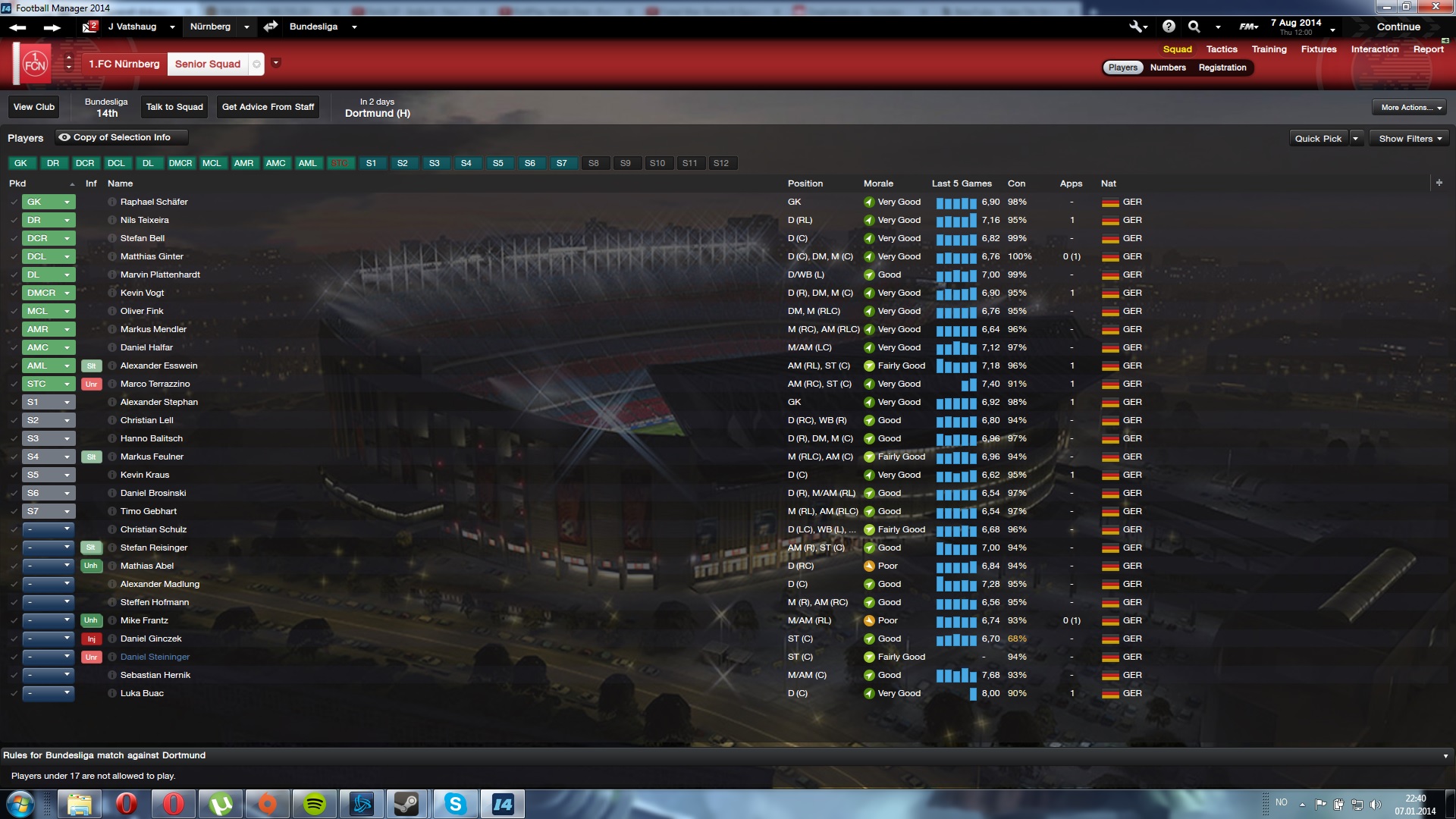Click the GK position filter chip
Image resolution: width=1456 pixels, height=819 pixels.
(x=20, y=163)
